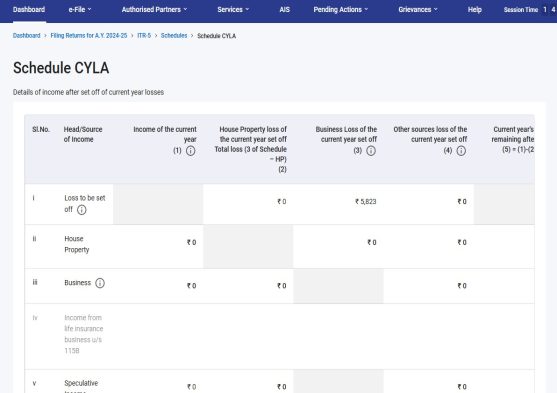Expand the e-File dropdown menu

click(x=80, y=10)
